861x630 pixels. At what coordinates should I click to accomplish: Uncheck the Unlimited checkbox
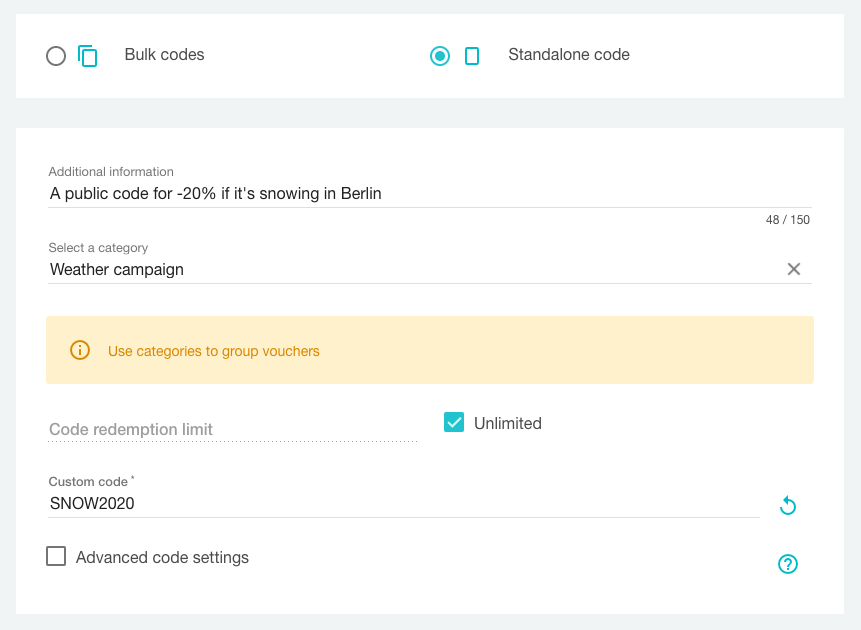point(454,423)
